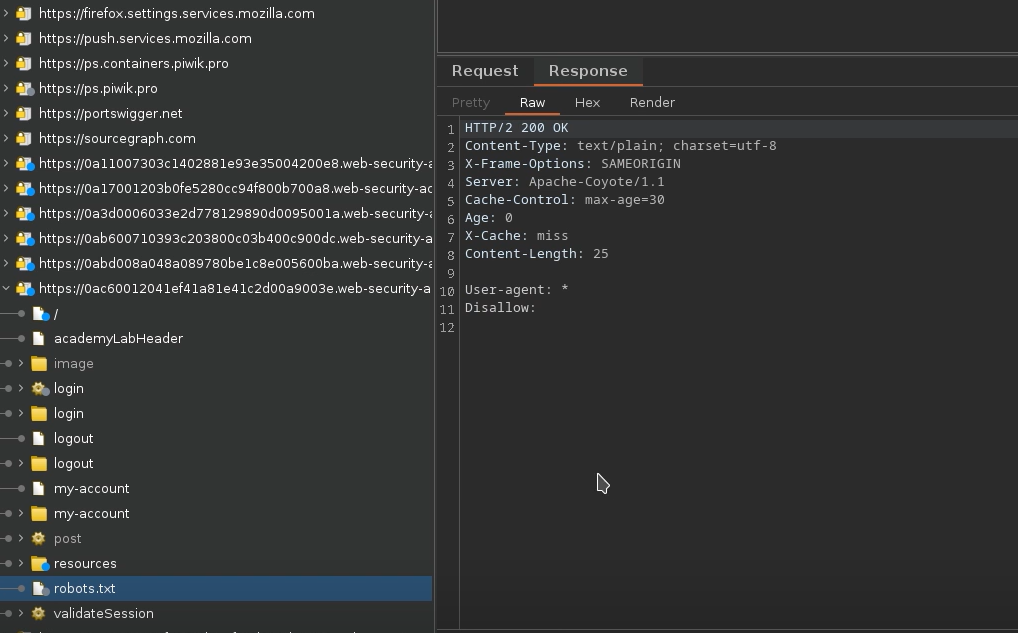The height and width of the screenshot is (633, 1018).
Task: Click the Disallow line in the response body
Action: pos(500,308)
